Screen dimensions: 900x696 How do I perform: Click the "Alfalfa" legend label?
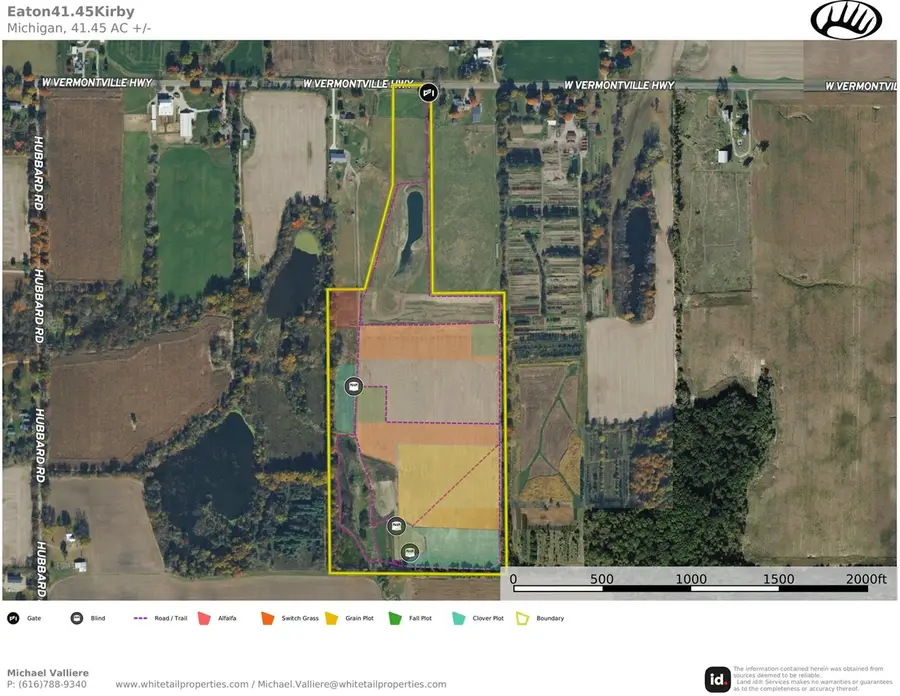click(227, 618)
